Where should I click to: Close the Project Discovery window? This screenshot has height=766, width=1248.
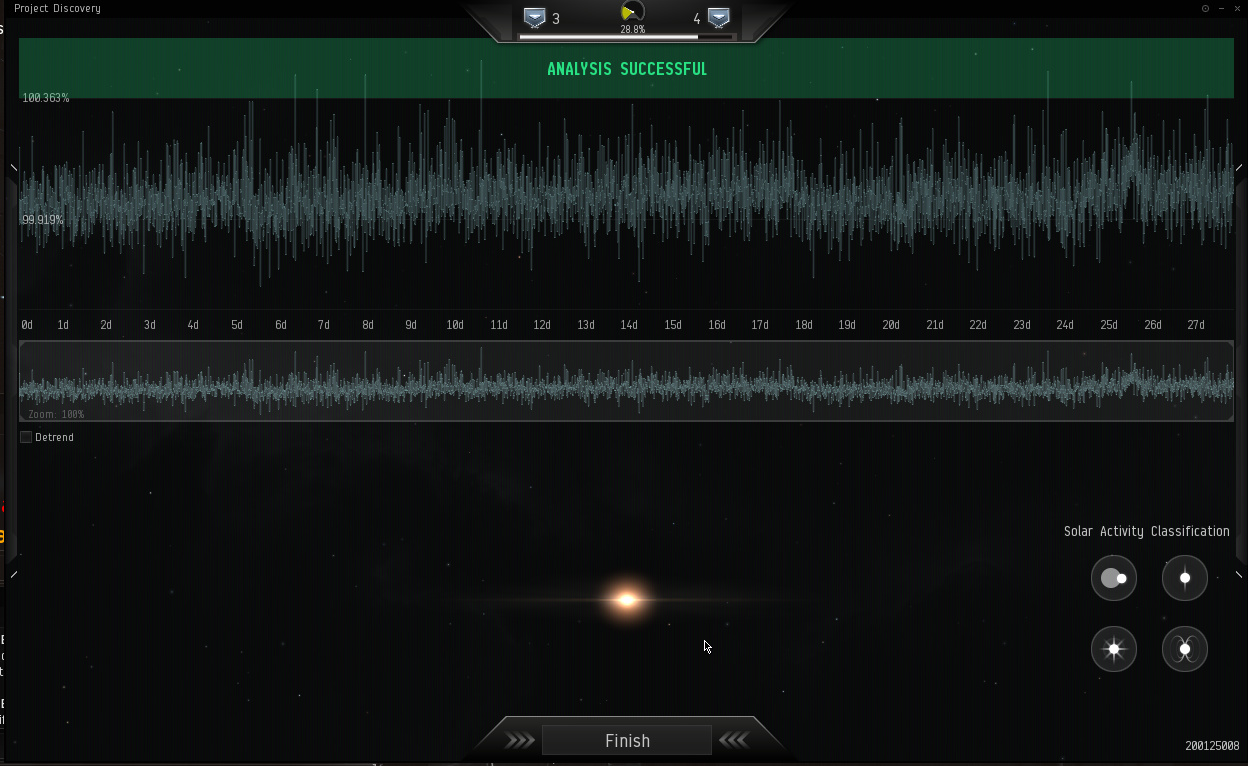tap(1236, 8)
